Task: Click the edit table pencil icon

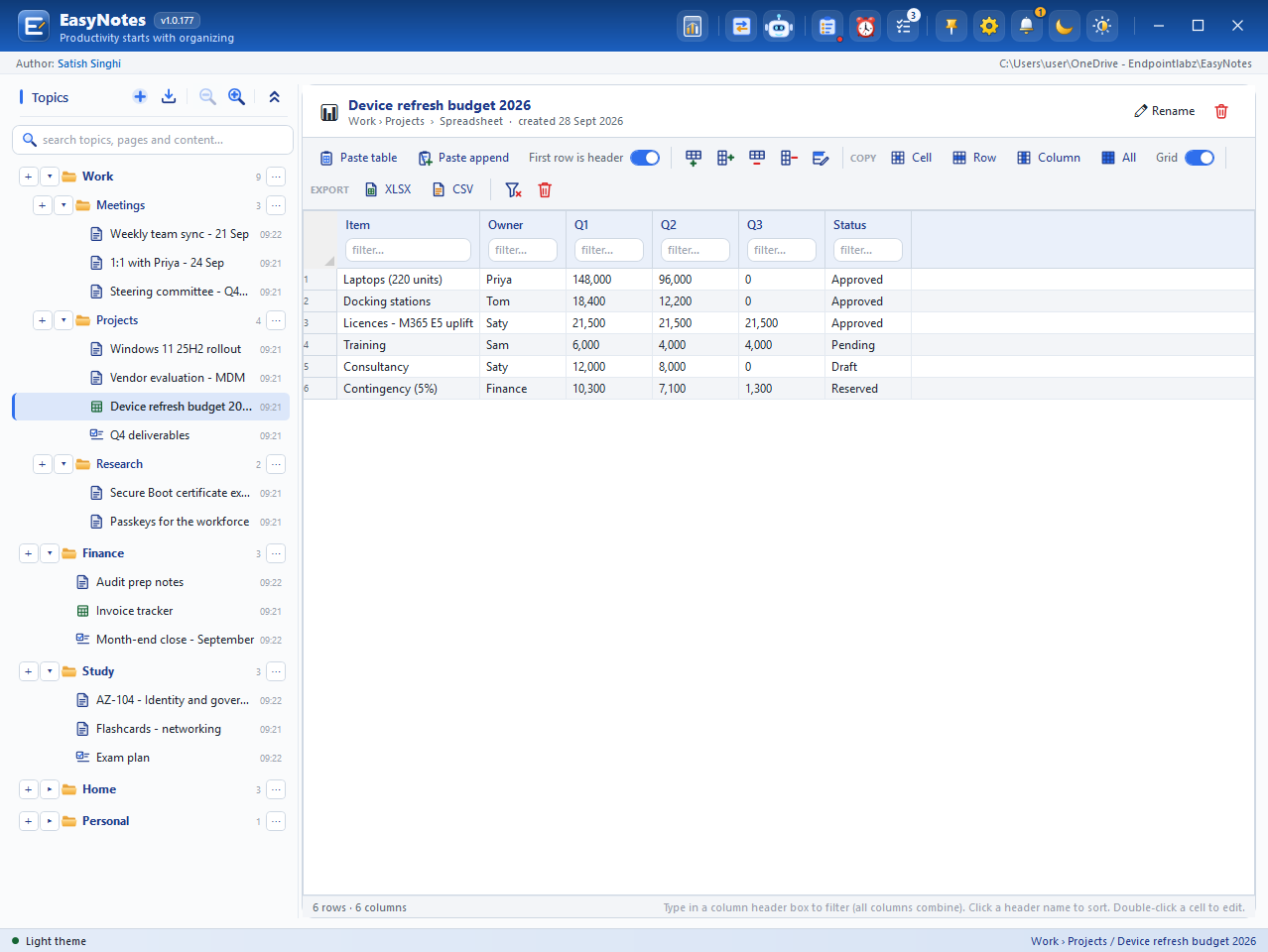Action: [x=821, y=158]
